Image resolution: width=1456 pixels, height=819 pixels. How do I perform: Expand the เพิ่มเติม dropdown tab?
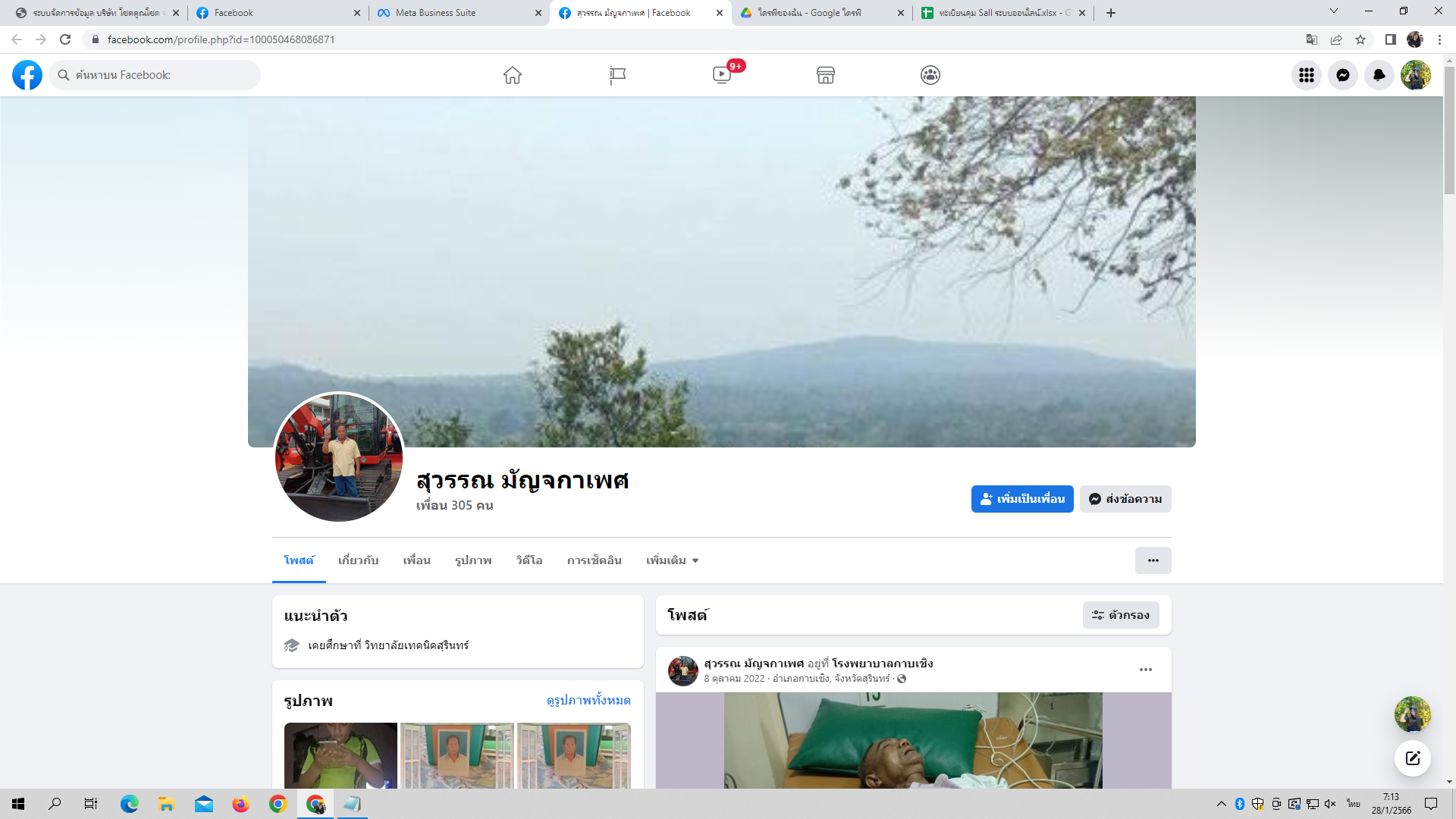672,560
